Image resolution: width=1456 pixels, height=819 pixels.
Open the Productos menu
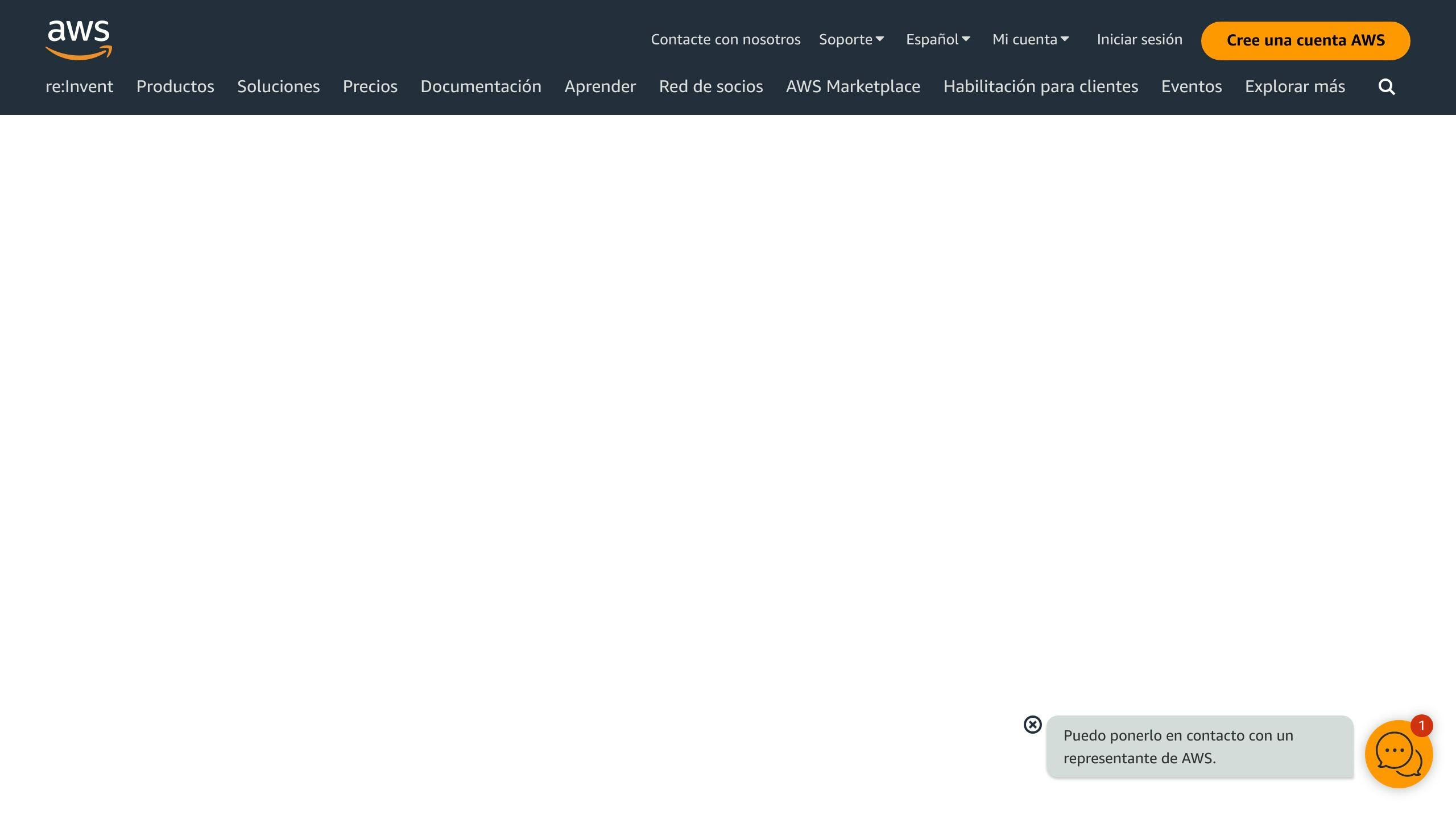click(x=175, y=86)
